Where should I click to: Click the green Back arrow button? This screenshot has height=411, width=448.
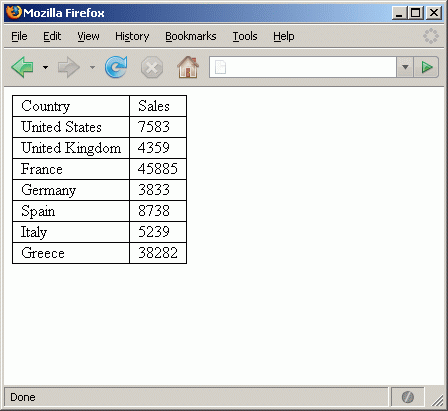click(x=22, y=67)
